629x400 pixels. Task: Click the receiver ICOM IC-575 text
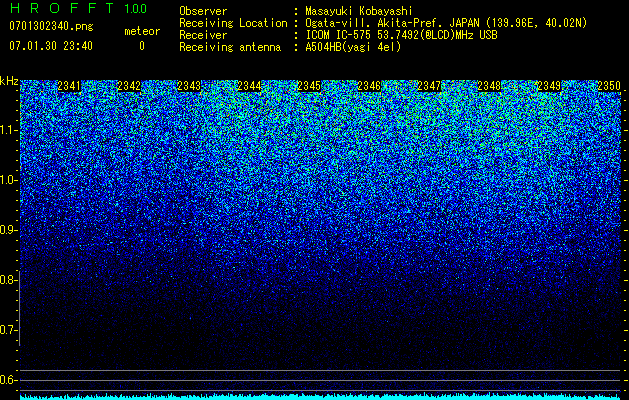[x=401, y=35]
